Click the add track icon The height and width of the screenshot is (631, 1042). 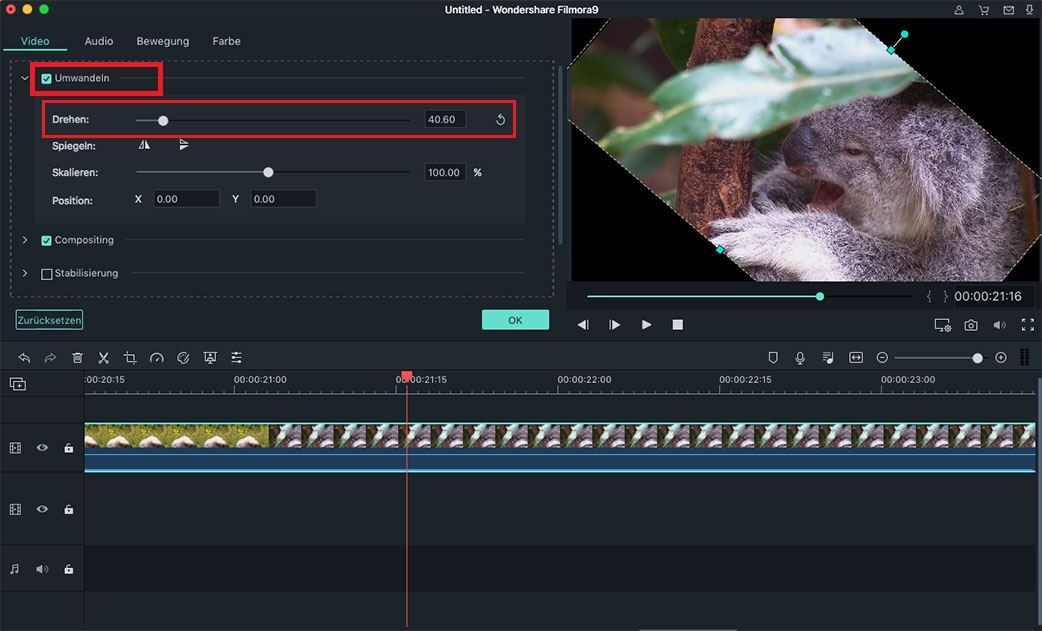18,384
